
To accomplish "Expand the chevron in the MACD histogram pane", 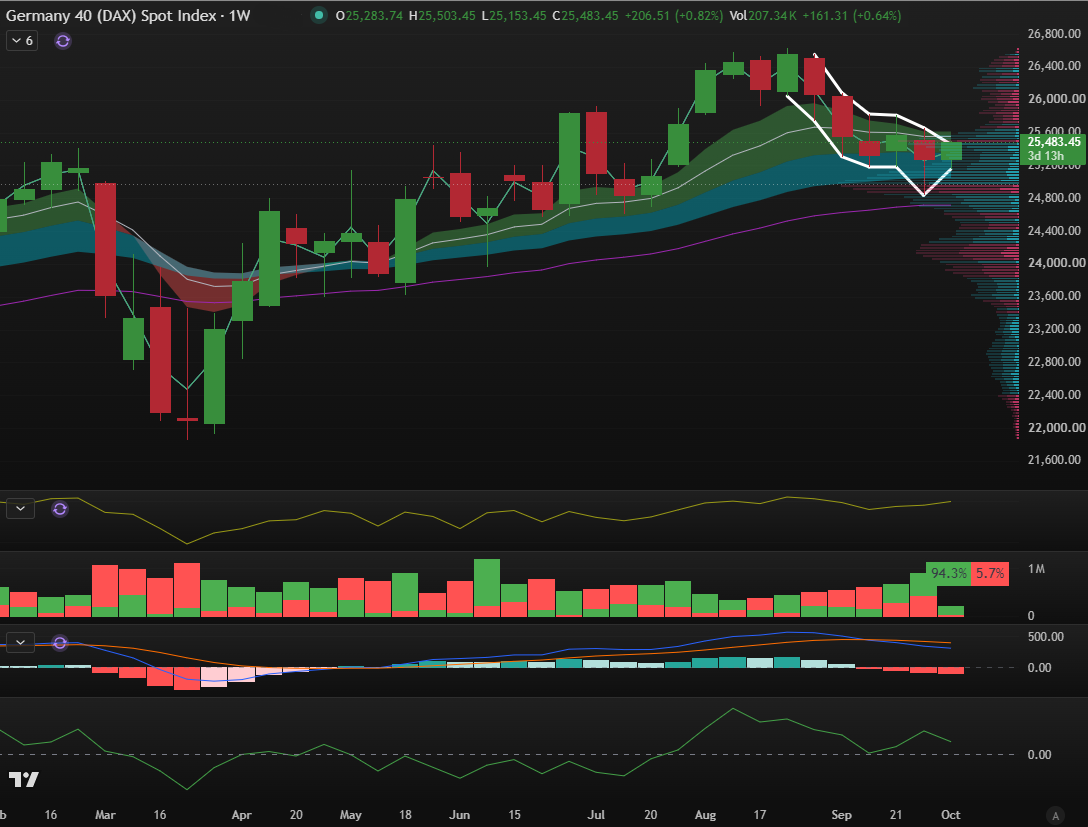I will [20, 642].
